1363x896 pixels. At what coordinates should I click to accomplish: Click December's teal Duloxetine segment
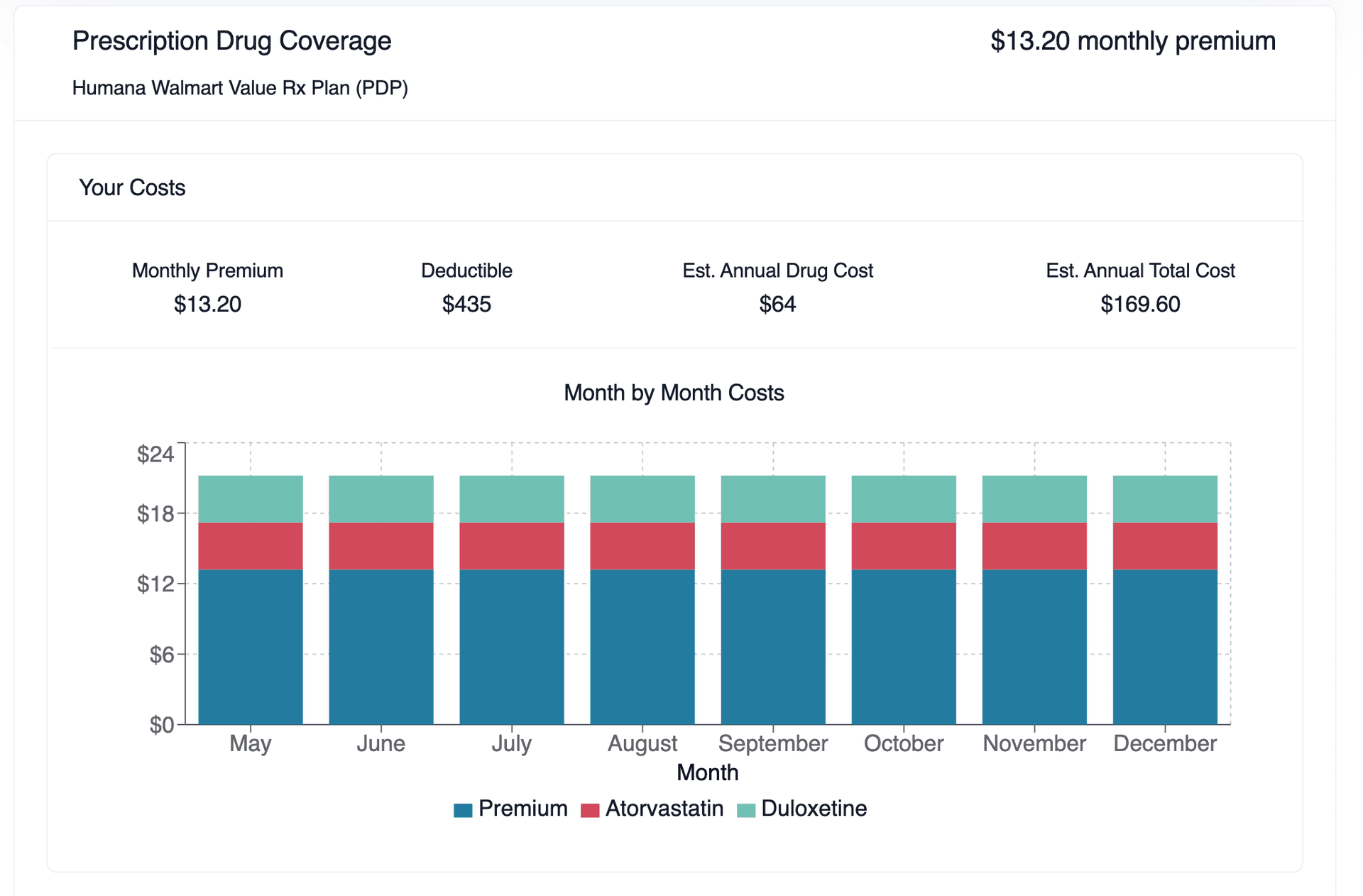[1165, 499]
